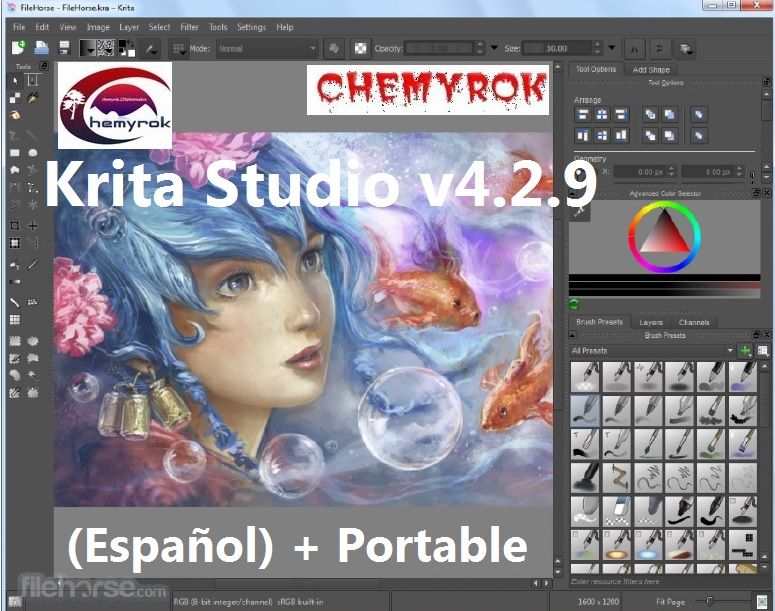Save the document using the toolbar icon
775x611 pixels.
click(x=64, y=47)
